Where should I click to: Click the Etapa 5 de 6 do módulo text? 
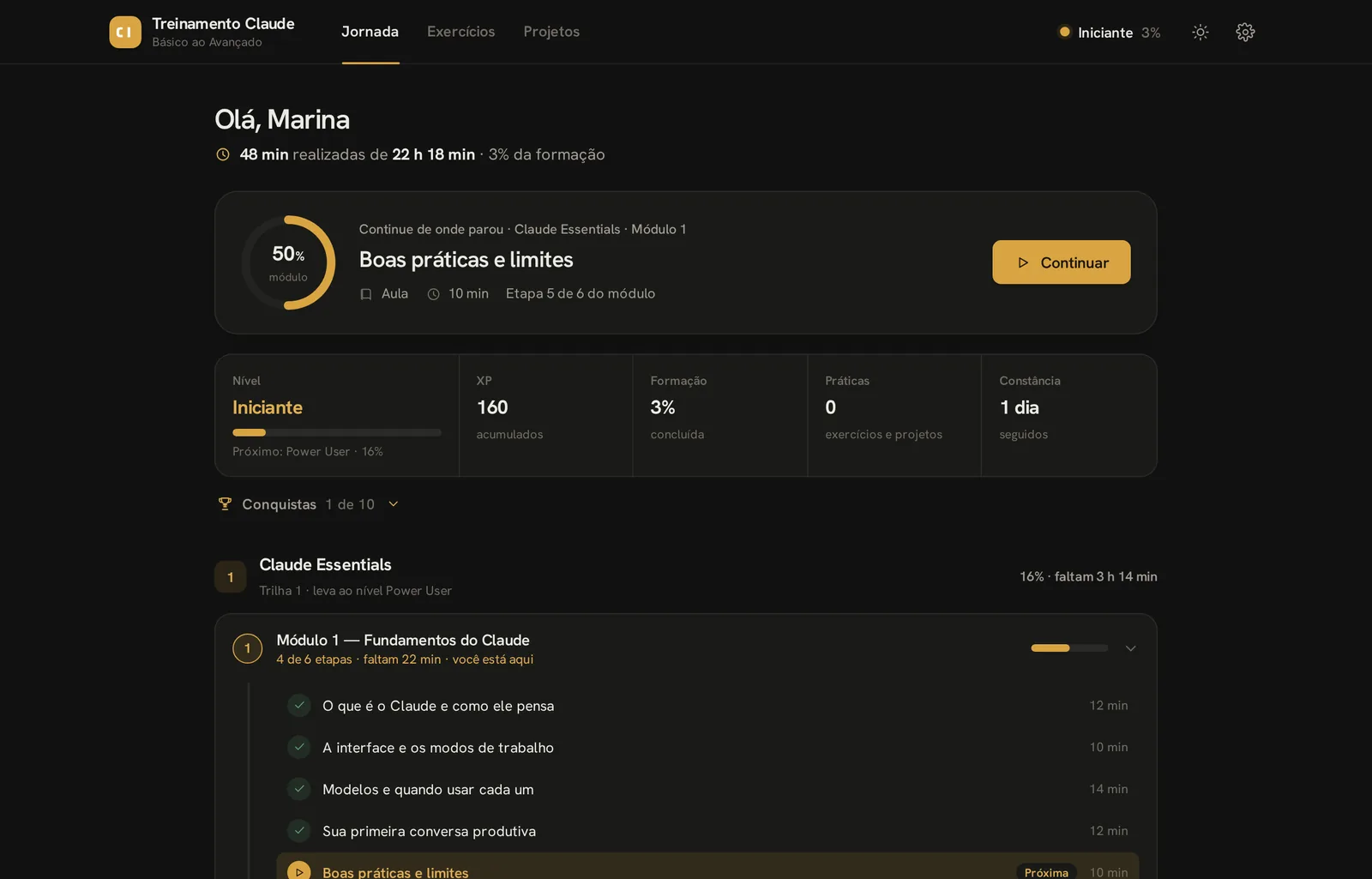click(581, 293)
